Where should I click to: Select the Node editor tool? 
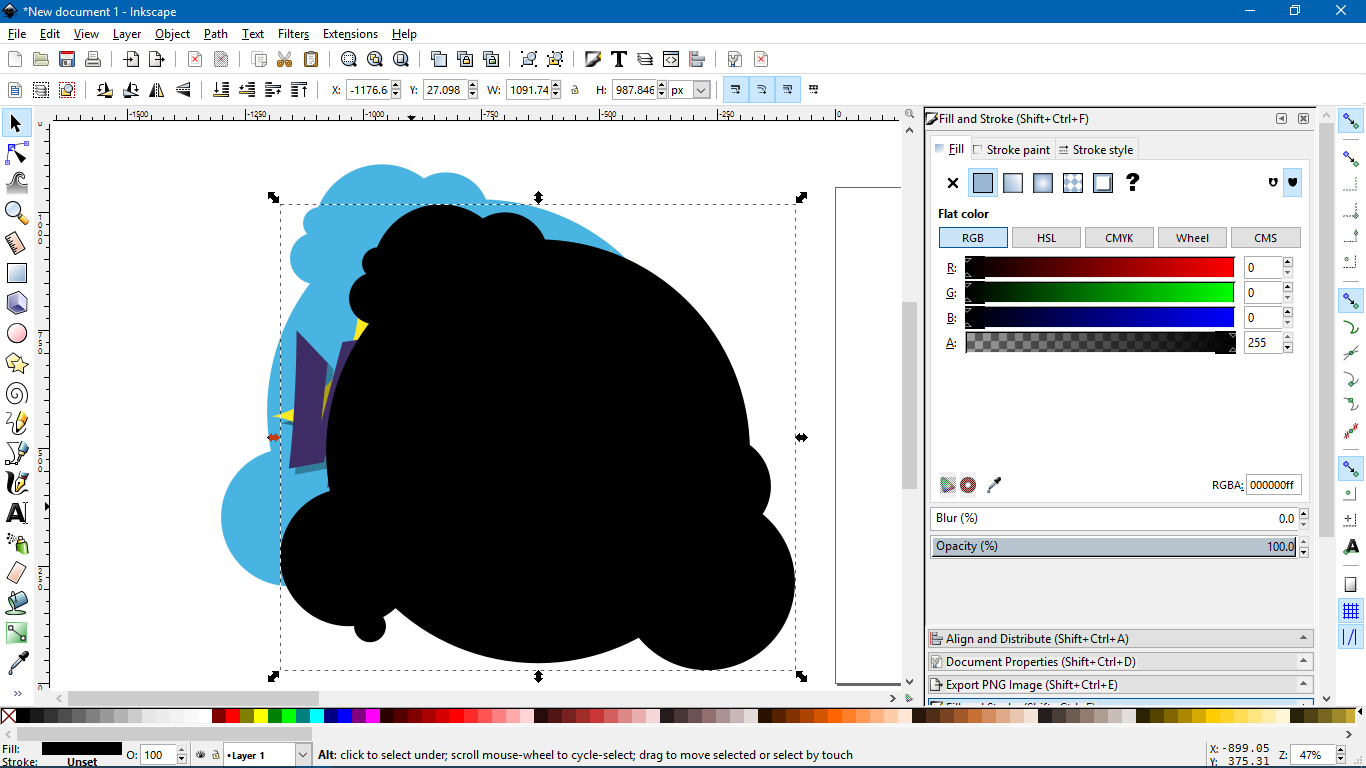[x=16, y=152]
